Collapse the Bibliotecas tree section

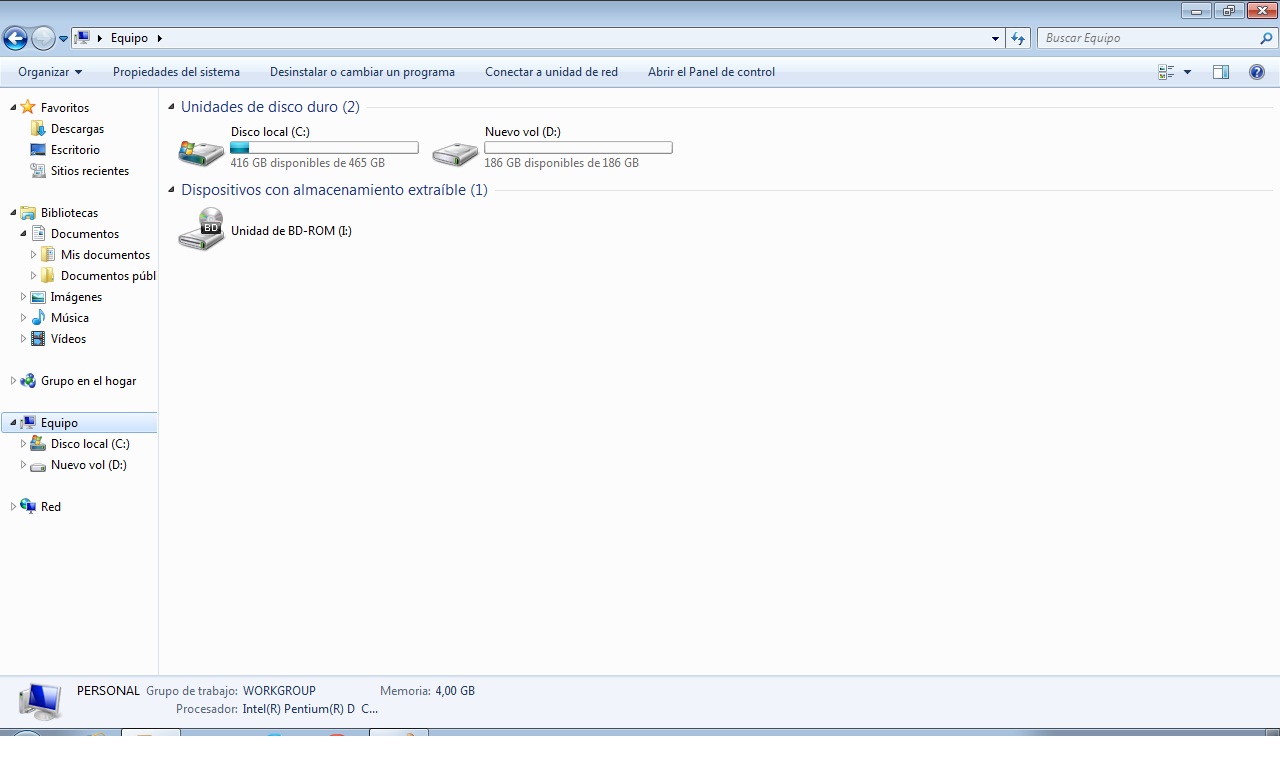coord(13,212)
